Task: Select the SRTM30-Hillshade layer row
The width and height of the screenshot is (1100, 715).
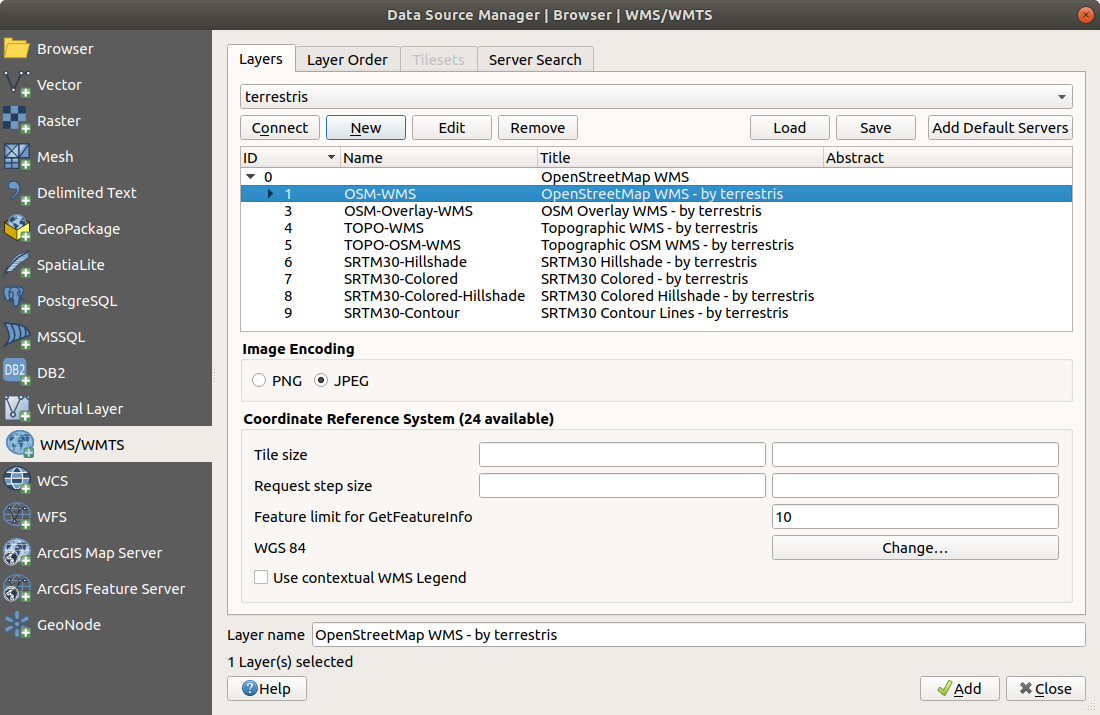Action: [x=405, y=262]
